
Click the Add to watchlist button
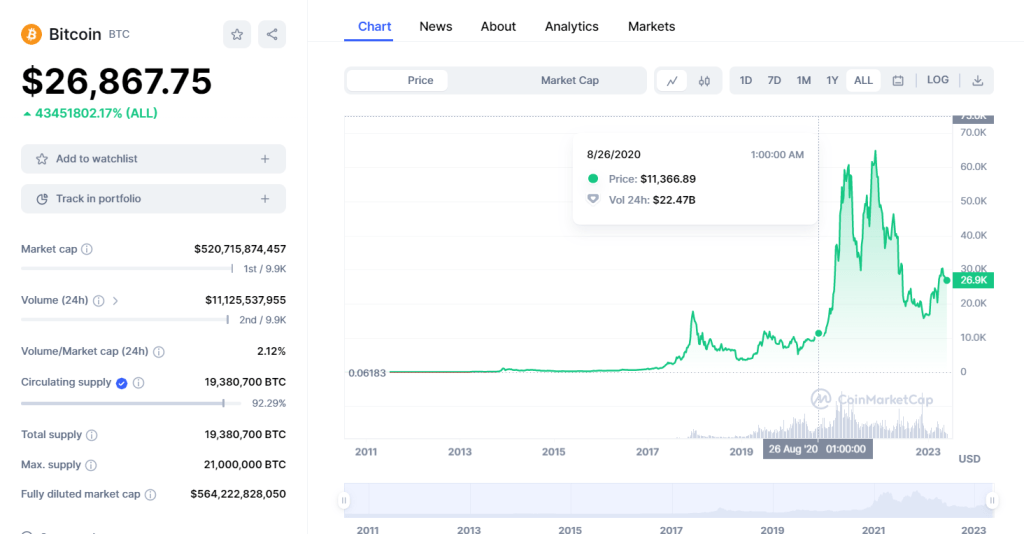tap(153, 159)
